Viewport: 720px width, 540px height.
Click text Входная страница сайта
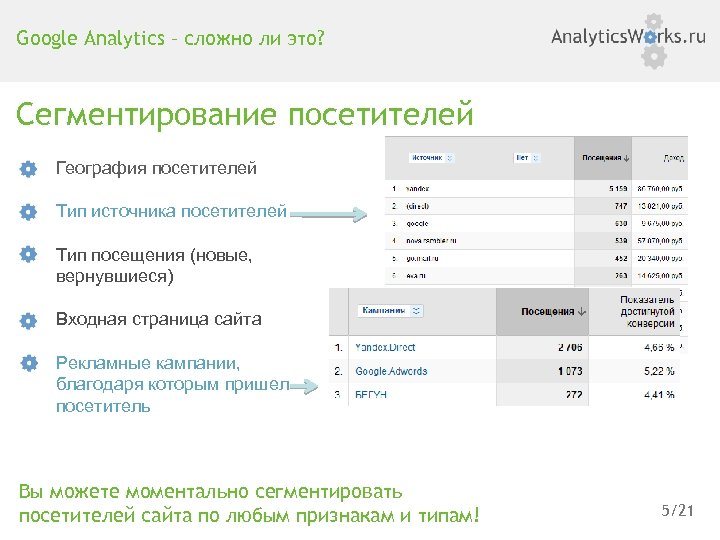[158, 319]
